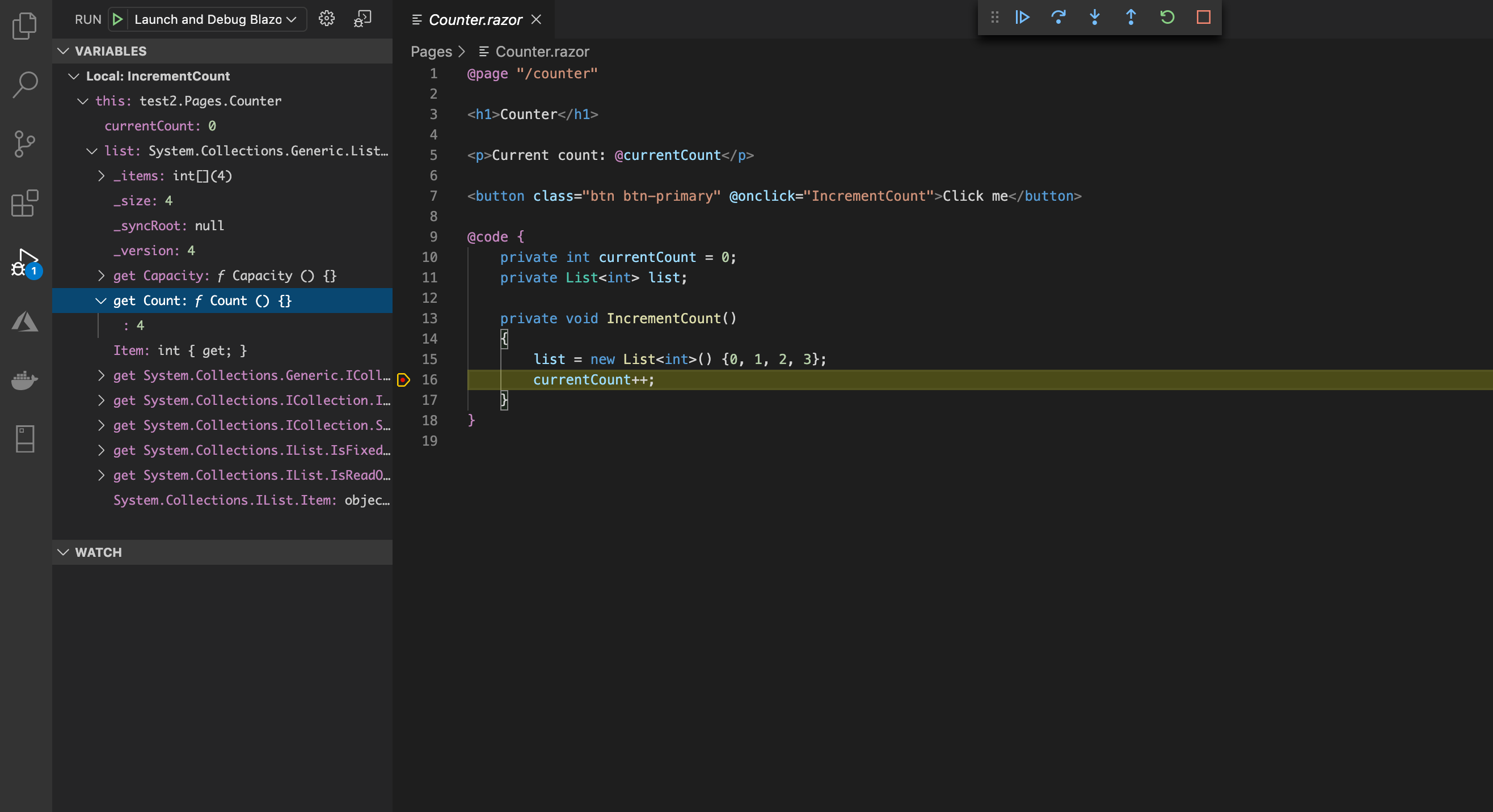Collapse the VARIABLES section

click(x=63, y=51)
